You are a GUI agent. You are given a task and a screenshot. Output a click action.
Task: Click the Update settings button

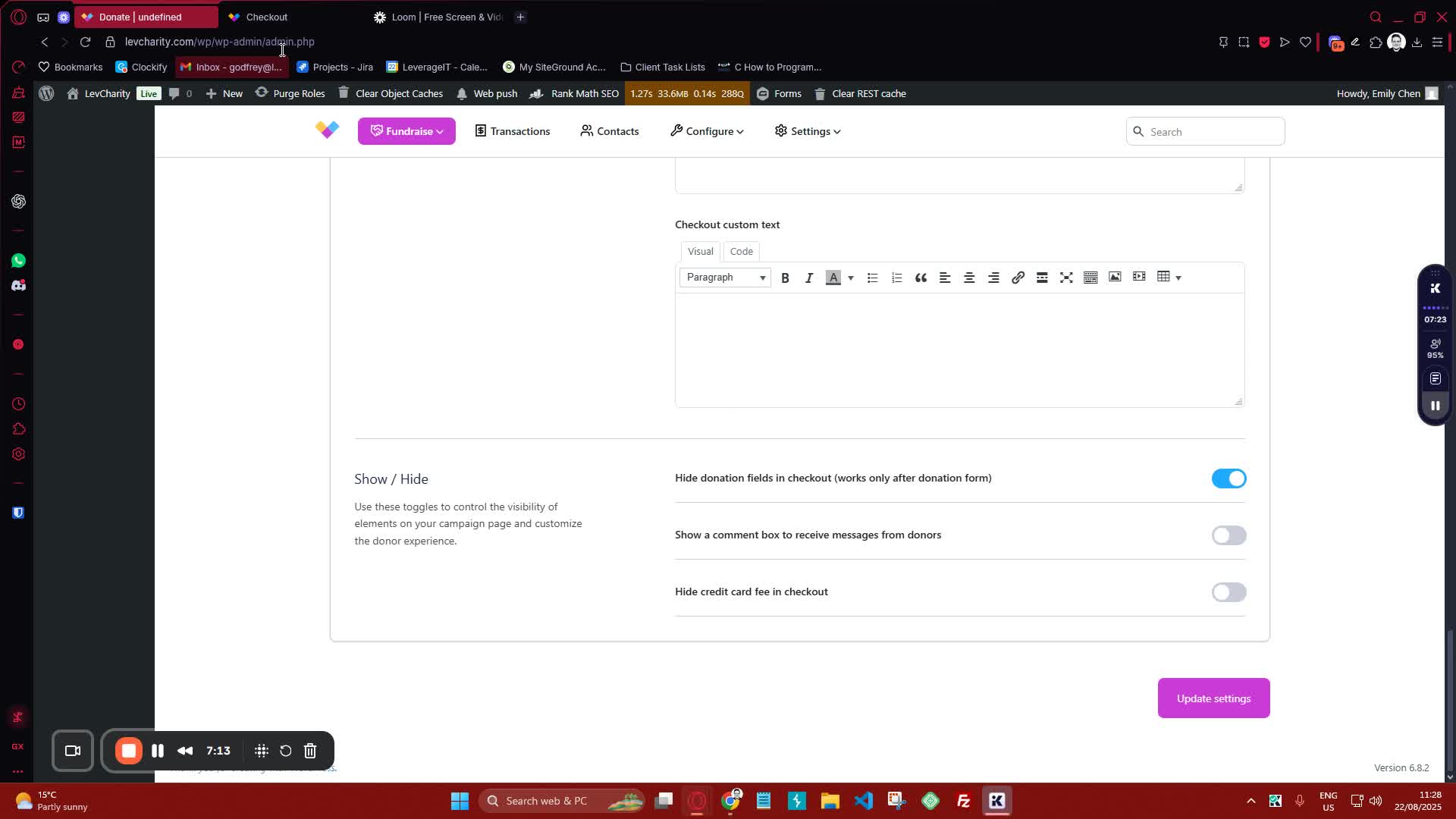pyautogui.click(x=1213, y=698)
